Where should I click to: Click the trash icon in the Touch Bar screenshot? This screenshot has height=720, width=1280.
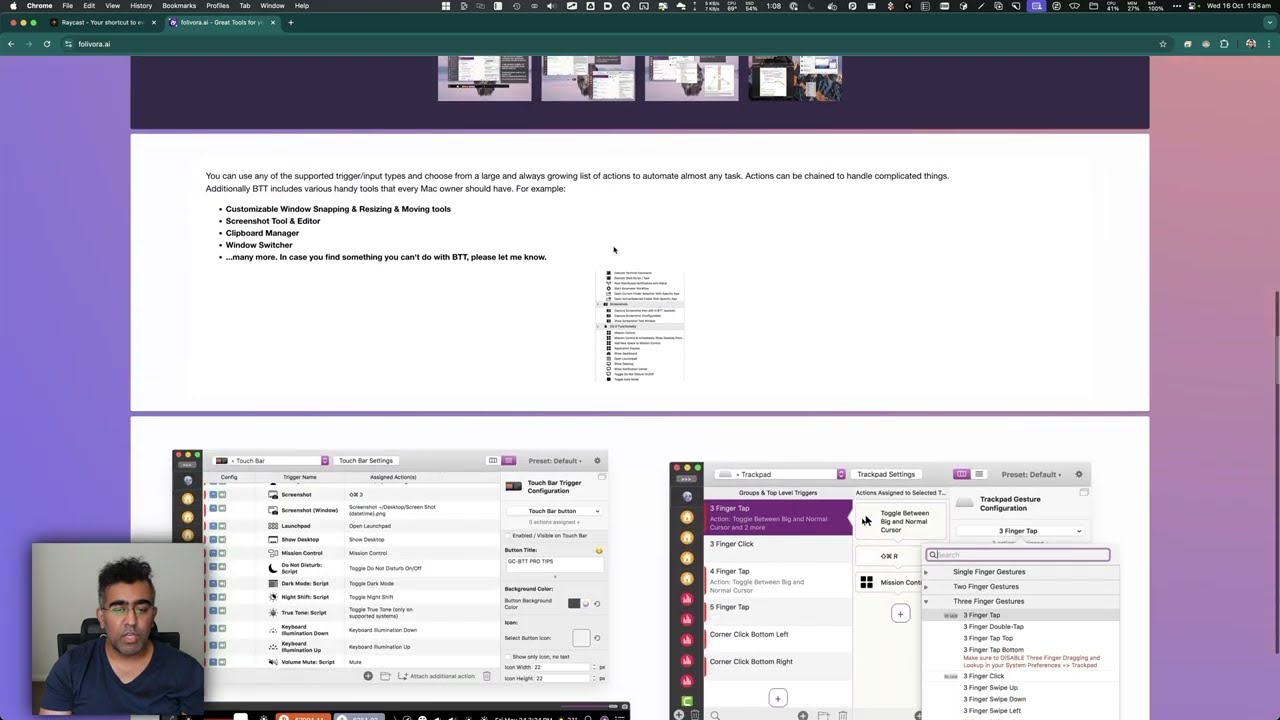[x=487, y=676]
